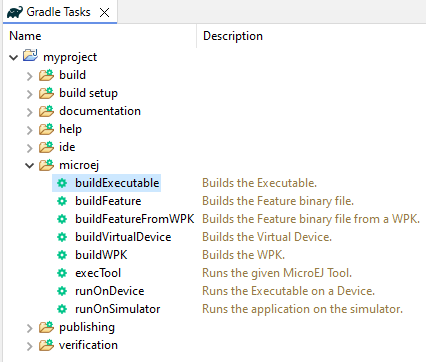Select the myproject label
426x362 pixels.
point(70,57)
